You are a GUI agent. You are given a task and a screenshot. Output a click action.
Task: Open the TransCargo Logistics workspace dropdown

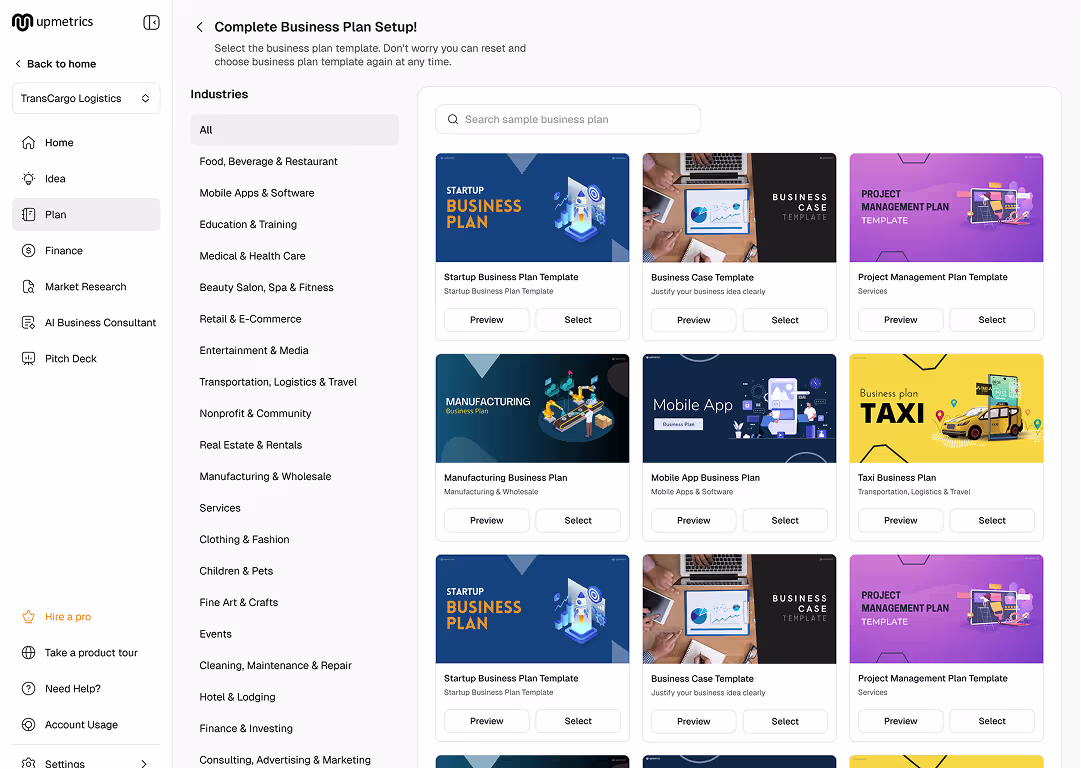86,99
